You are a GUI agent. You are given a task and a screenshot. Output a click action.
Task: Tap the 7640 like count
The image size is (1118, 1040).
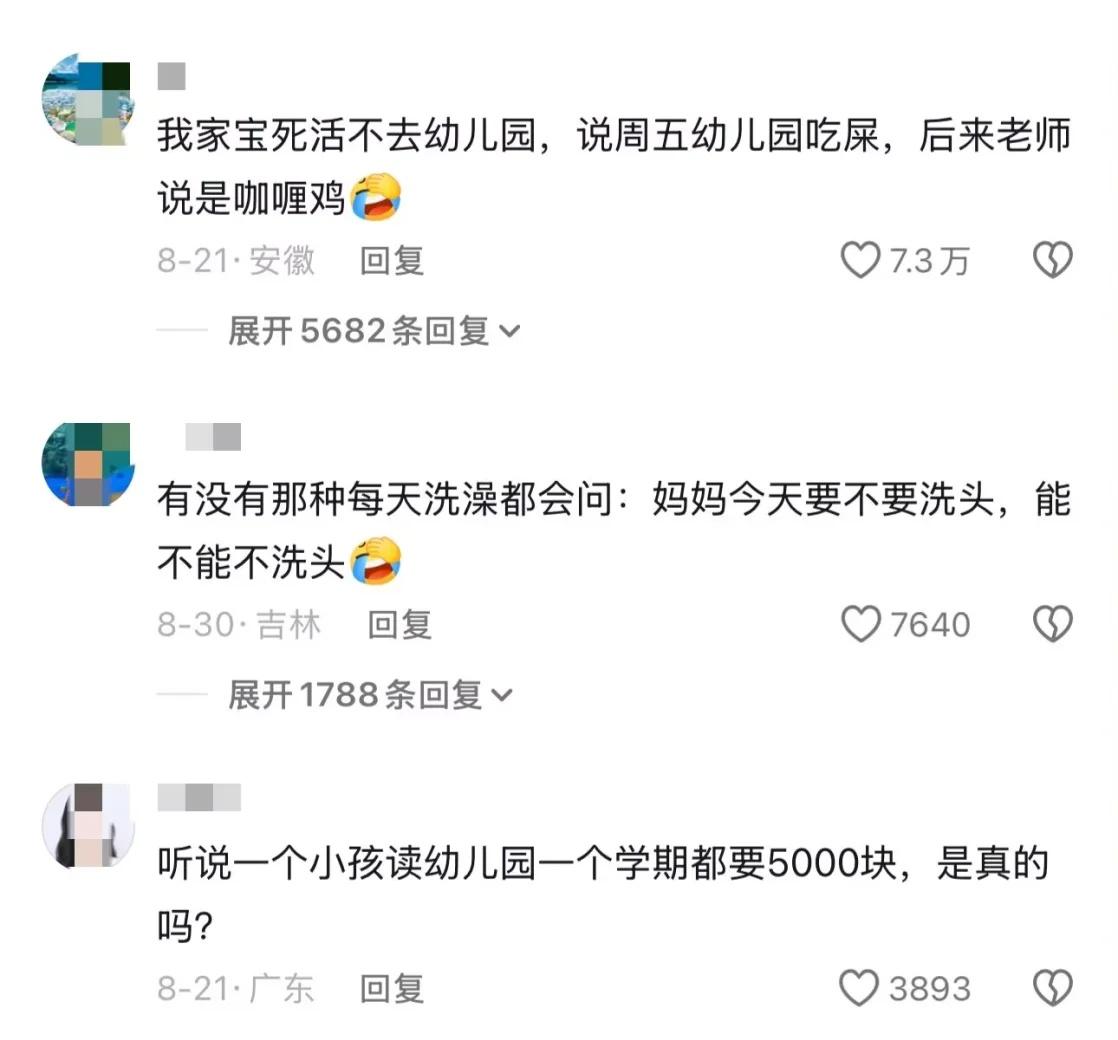click(x=930, y=624)
